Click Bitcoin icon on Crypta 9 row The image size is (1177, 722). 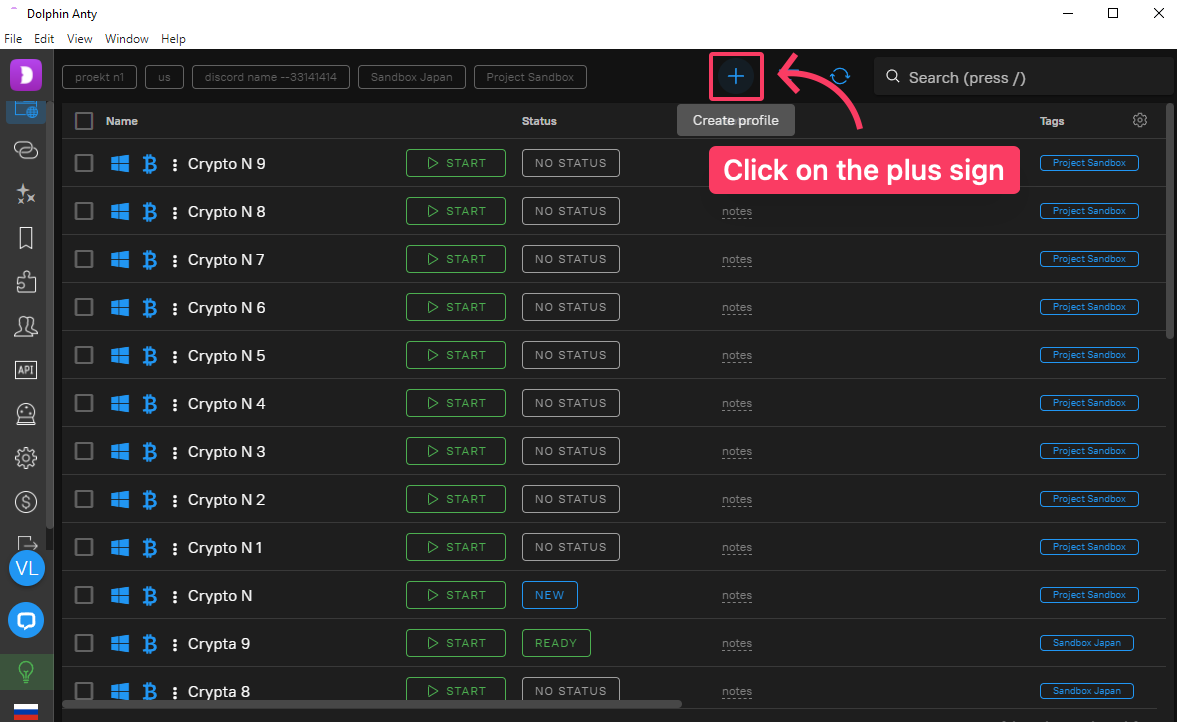click(x=150, y=644)
